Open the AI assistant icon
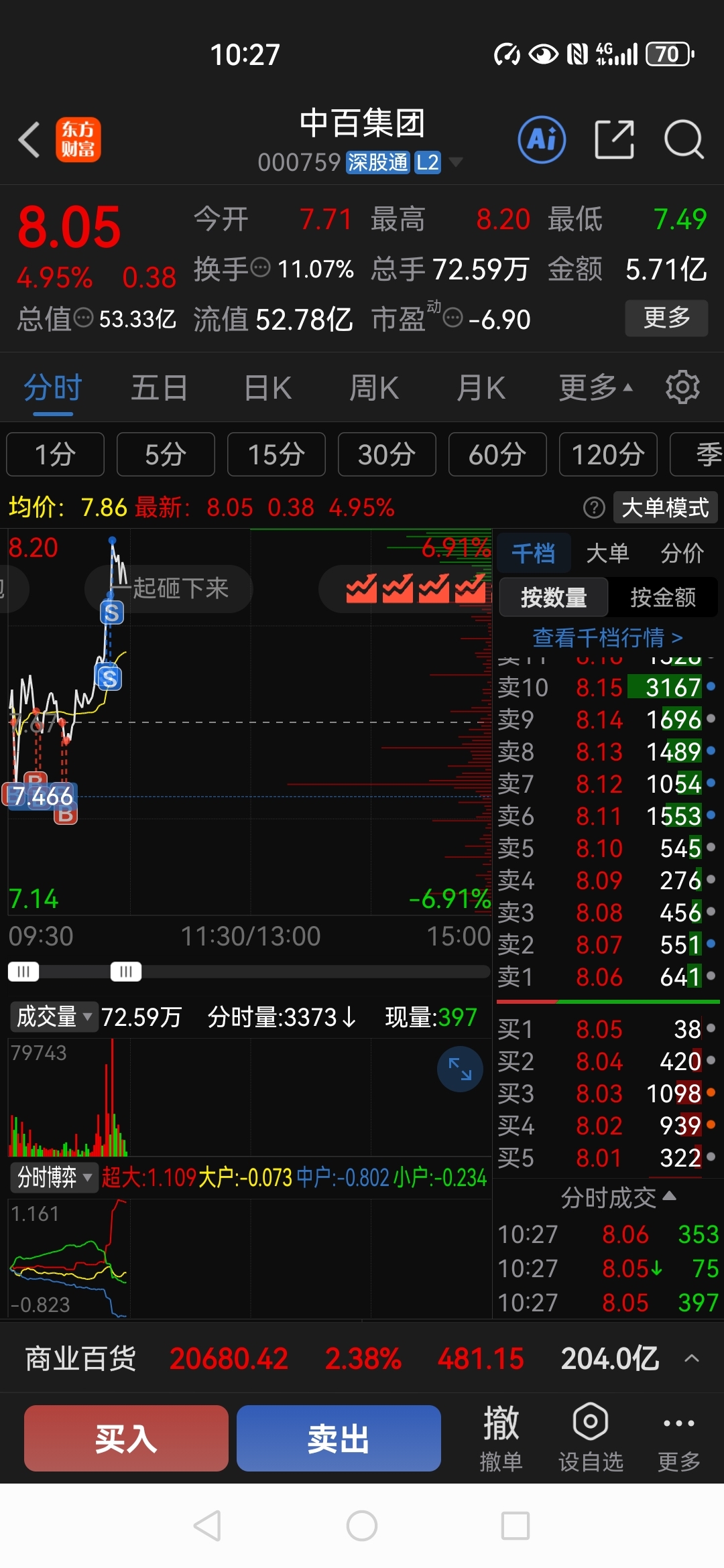The height and width of the screenshot is (1568, 724). [x=542, y=140]
